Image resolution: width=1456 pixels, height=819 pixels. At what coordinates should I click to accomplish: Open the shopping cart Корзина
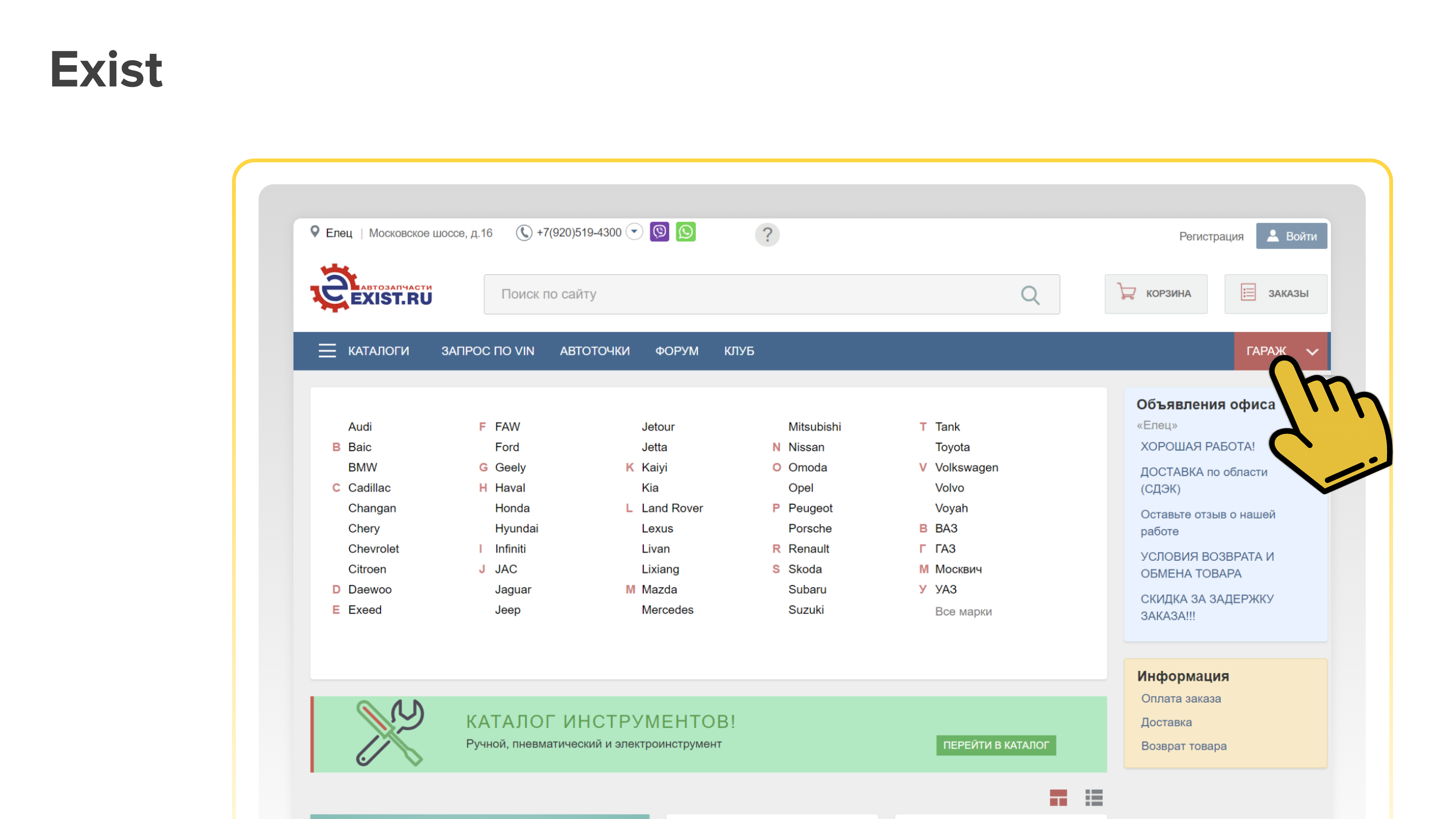click(1155, 293)
